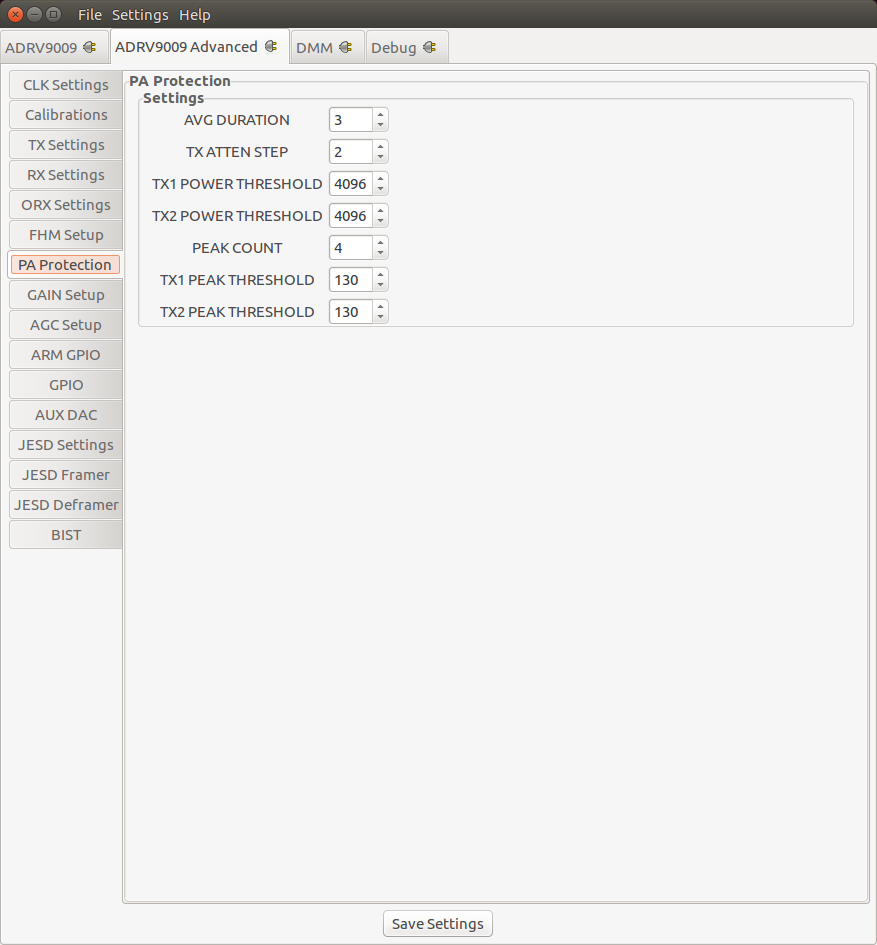This screenshot has height=945, width=877.
Task: Click the Save Settings button
Action: tap(437, 923)
